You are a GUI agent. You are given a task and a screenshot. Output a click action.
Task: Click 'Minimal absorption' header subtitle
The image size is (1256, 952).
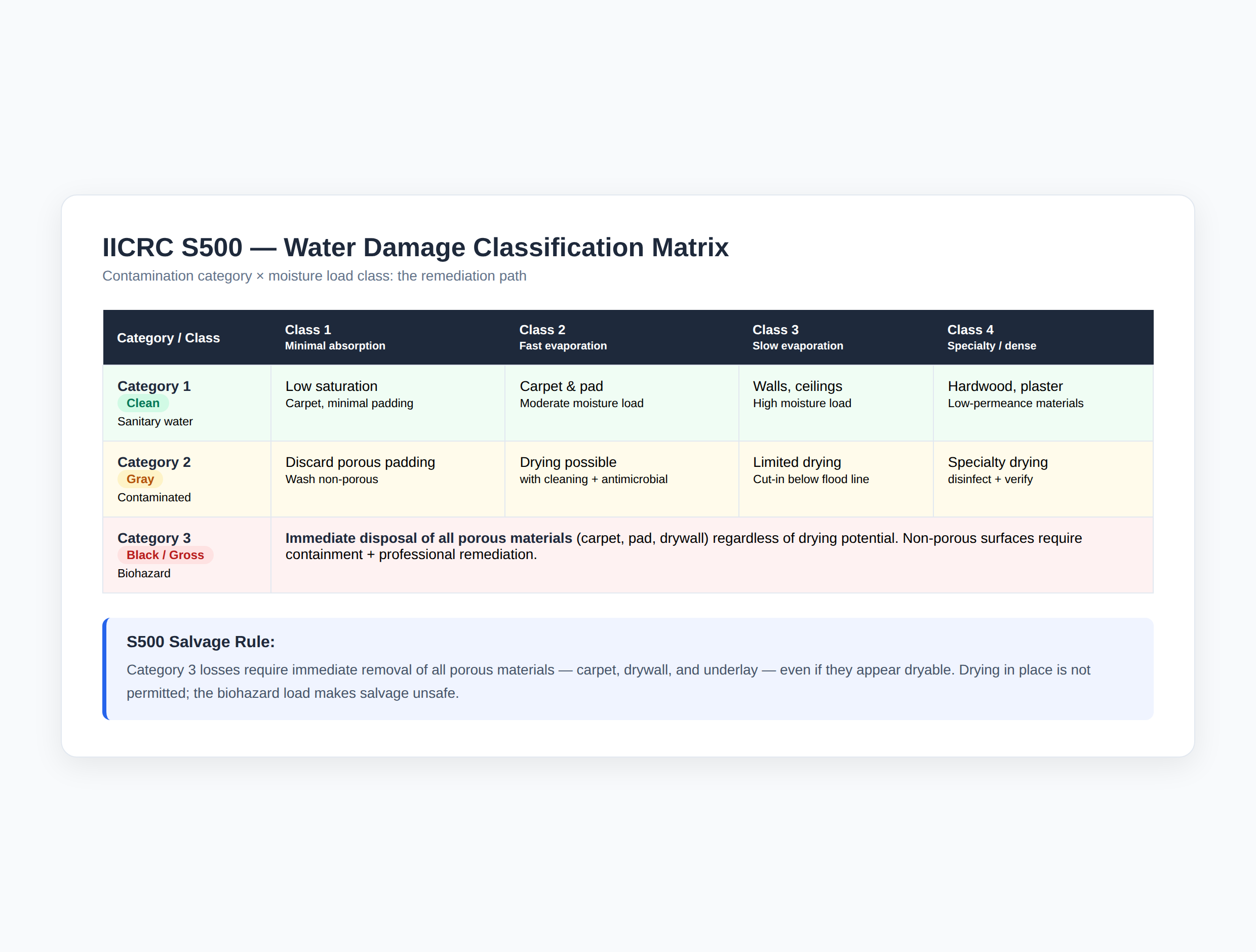coord(335,346)
